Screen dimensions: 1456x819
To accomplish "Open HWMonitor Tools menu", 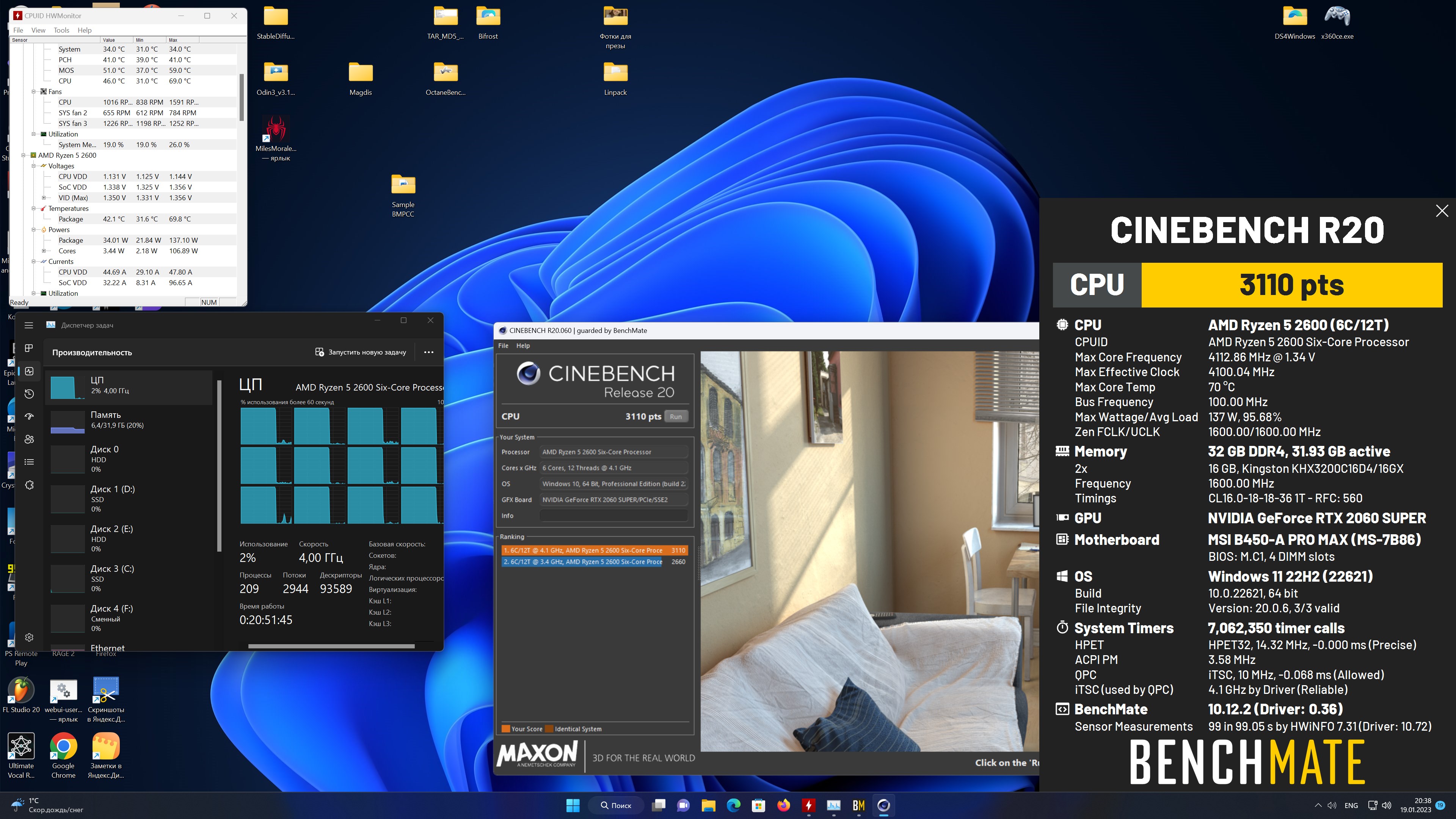I will pyautogui.click(x=61, y=30).
